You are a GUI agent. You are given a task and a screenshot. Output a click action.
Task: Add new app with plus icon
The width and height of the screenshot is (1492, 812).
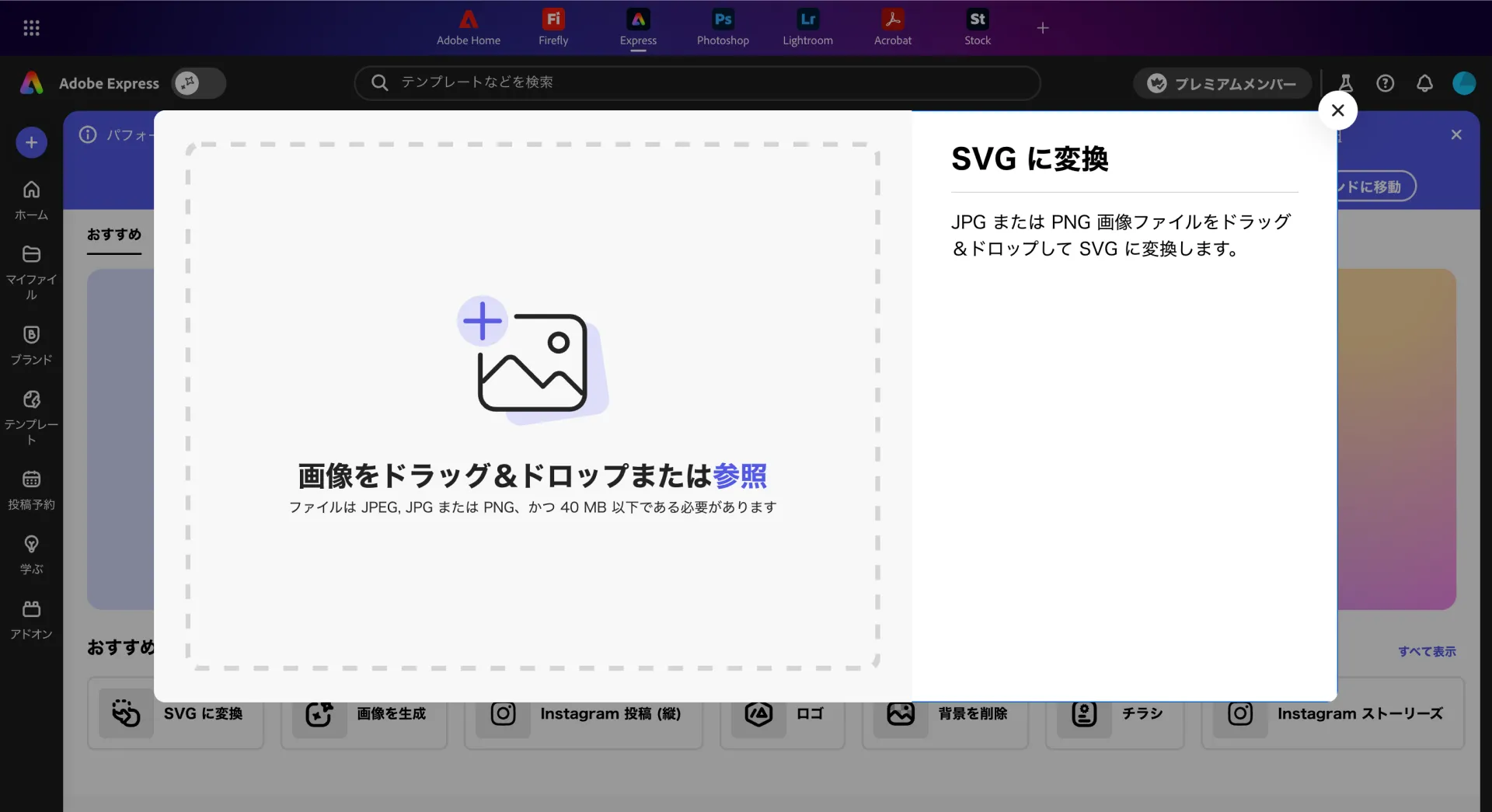point(1043,28)
